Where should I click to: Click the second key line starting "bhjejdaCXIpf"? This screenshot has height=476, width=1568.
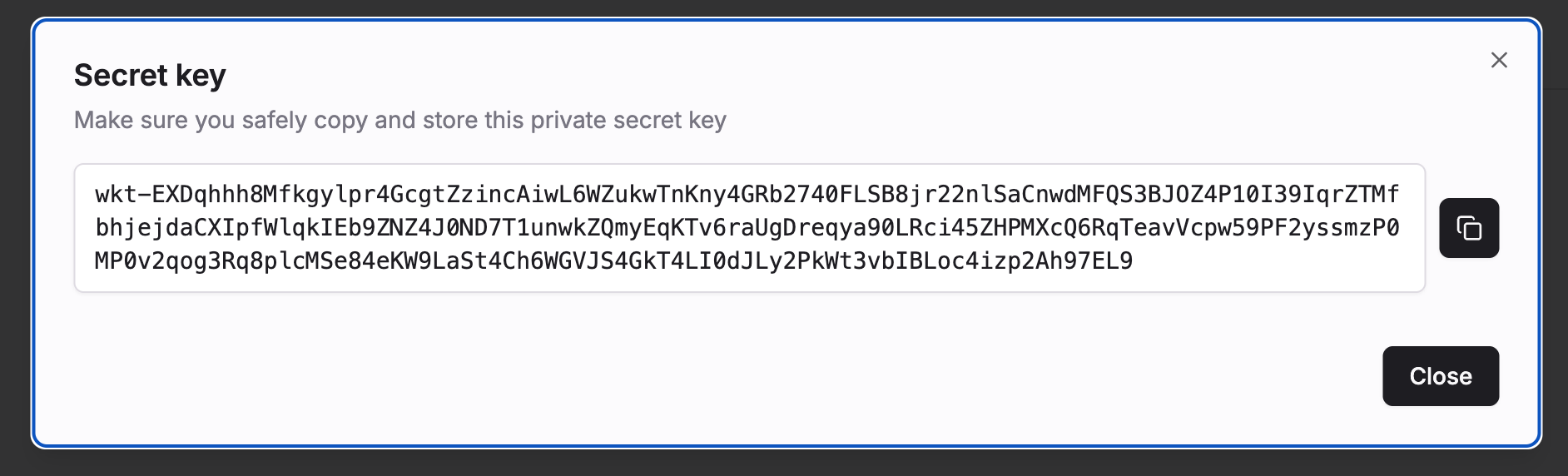click(747, 228)
